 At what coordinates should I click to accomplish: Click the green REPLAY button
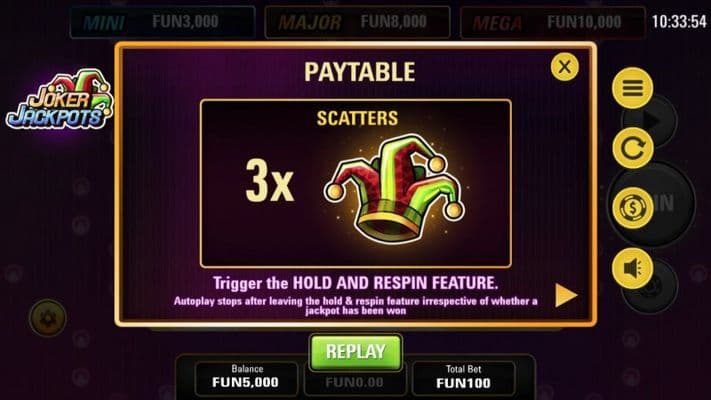(x=356, y=352)
